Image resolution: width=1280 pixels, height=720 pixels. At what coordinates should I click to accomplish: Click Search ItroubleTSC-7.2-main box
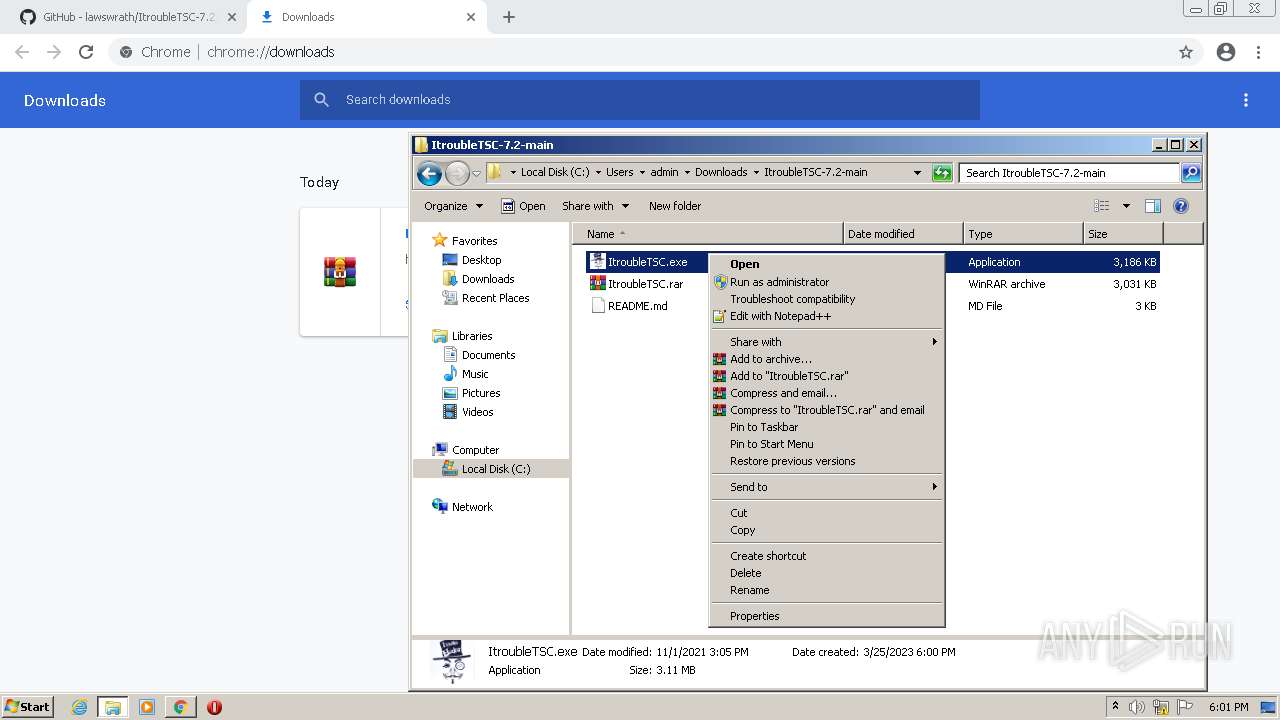[x=1069, y=173]
